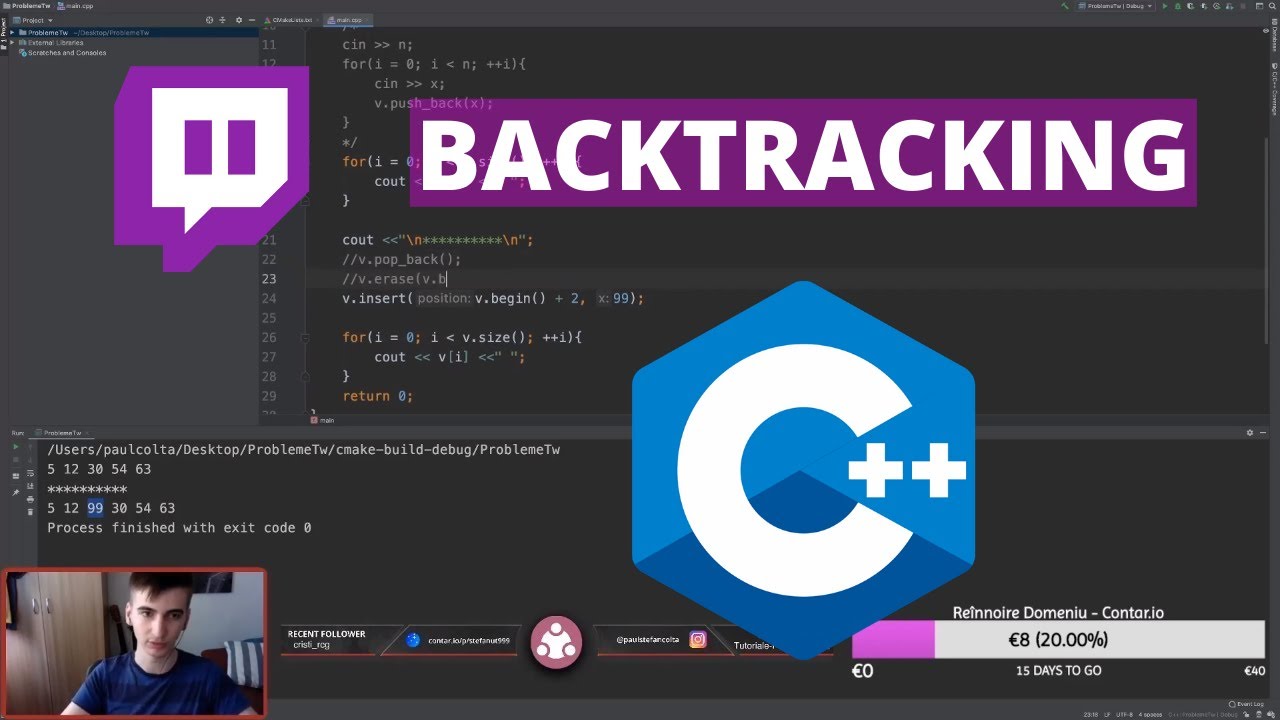Image resolution: width=1280 pixels, height=720 pixels.
Task: Click the Run panel stop icon
Action: coord(15,460)
